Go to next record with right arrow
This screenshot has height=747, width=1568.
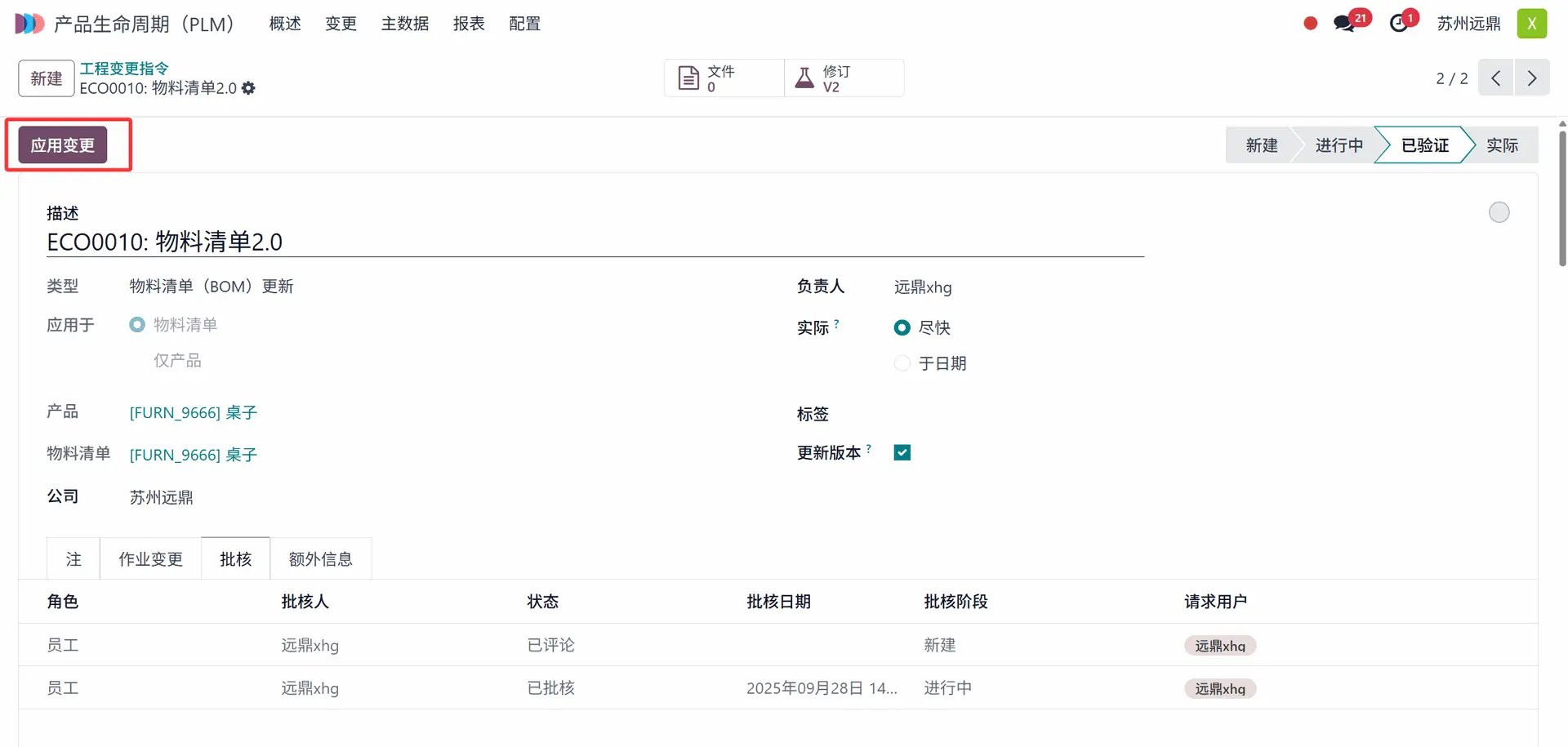click(1532, 78)
